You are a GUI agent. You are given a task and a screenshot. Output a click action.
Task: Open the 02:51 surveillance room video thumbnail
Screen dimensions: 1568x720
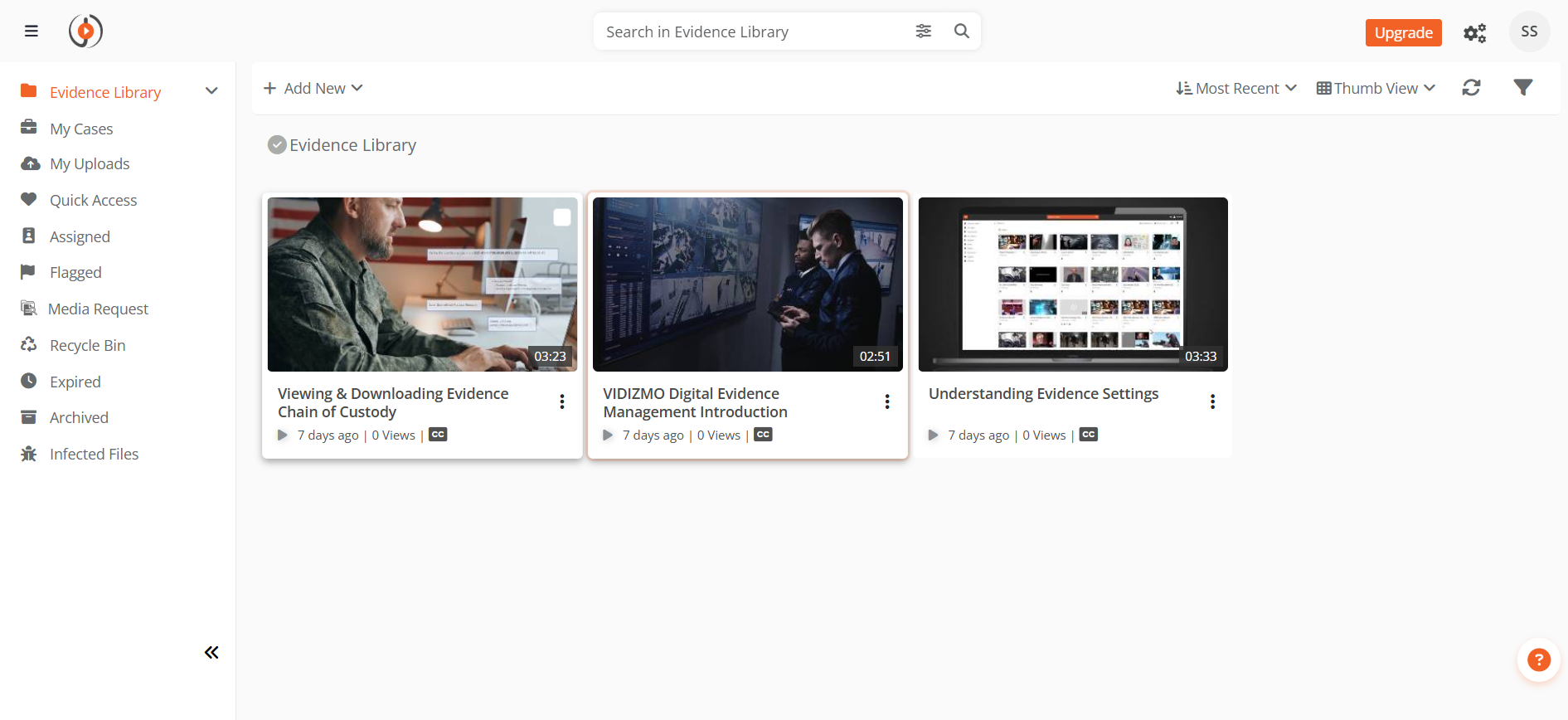click(x=748, y=284)
